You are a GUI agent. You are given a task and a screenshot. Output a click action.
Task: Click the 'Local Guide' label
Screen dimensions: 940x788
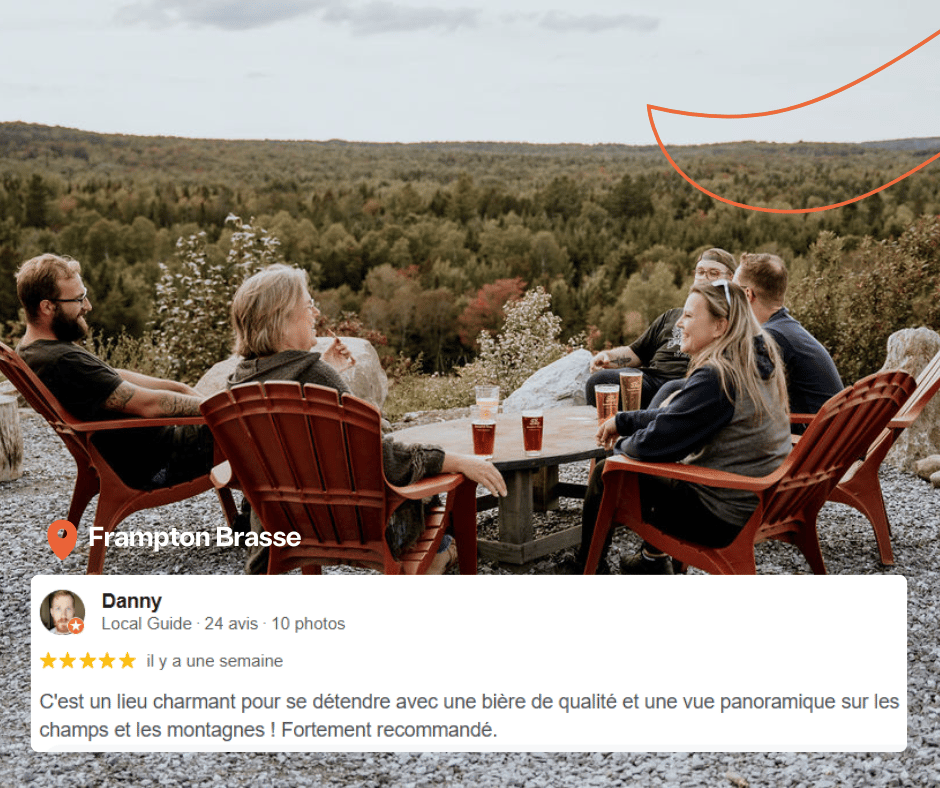pos(146,624)
